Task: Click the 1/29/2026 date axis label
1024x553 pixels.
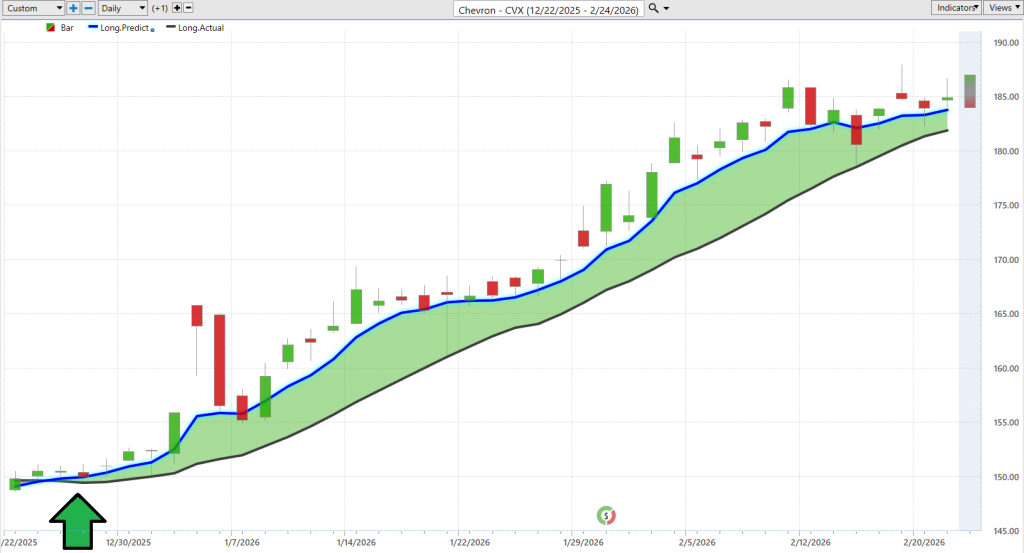Action: click(x=583, y=543)
